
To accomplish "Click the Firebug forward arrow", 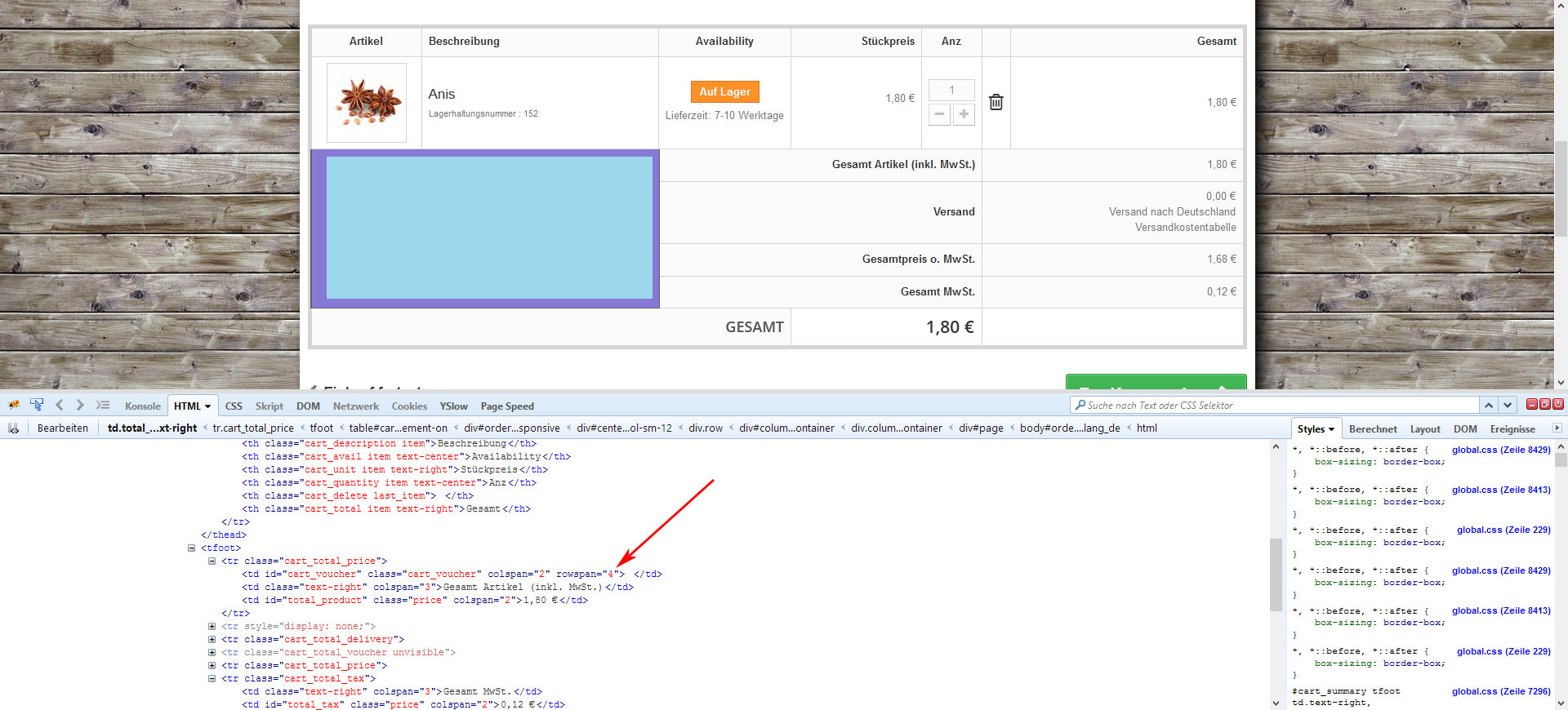I will (x=79, y=405).
